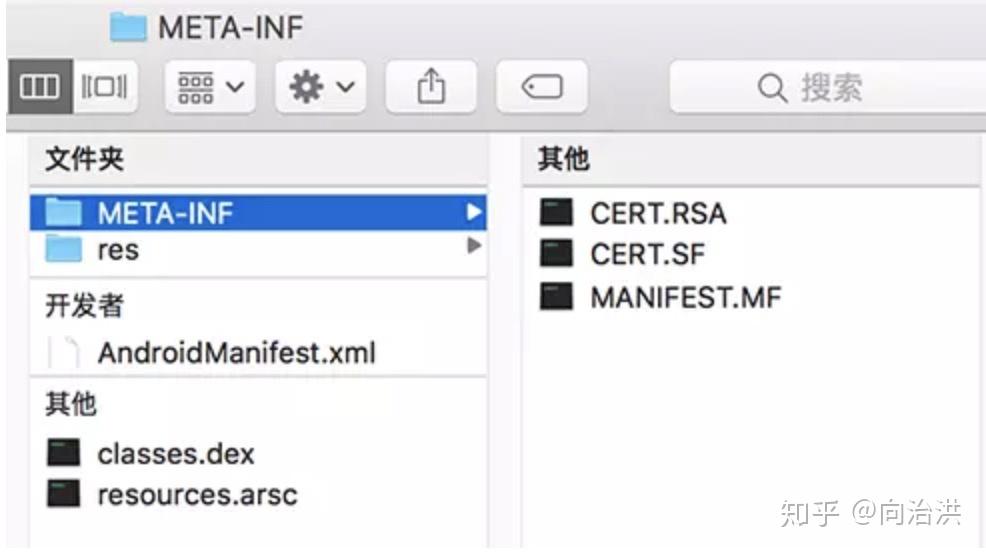Expand the res folder arrow
The width and height of the screenshot is (986, 552).
pyautogui.click(x=474, y=246)
